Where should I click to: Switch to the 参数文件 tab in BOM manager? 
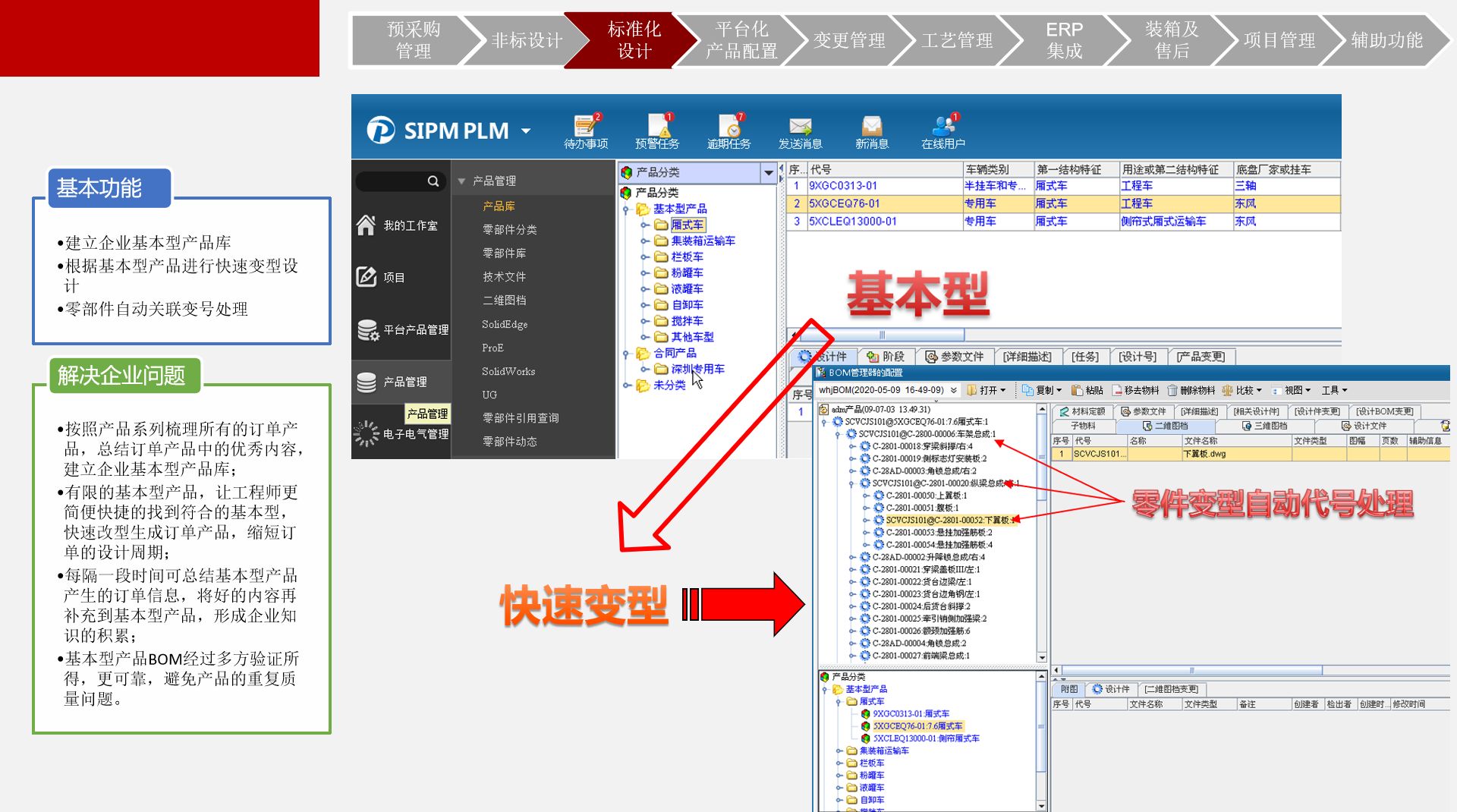pyautogui.click(x=1143, y=411)
